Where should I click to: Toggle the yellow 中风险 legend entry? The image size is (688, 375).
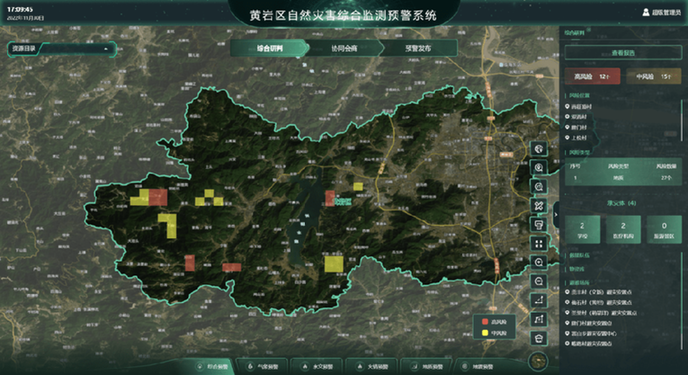click(494, 333)
